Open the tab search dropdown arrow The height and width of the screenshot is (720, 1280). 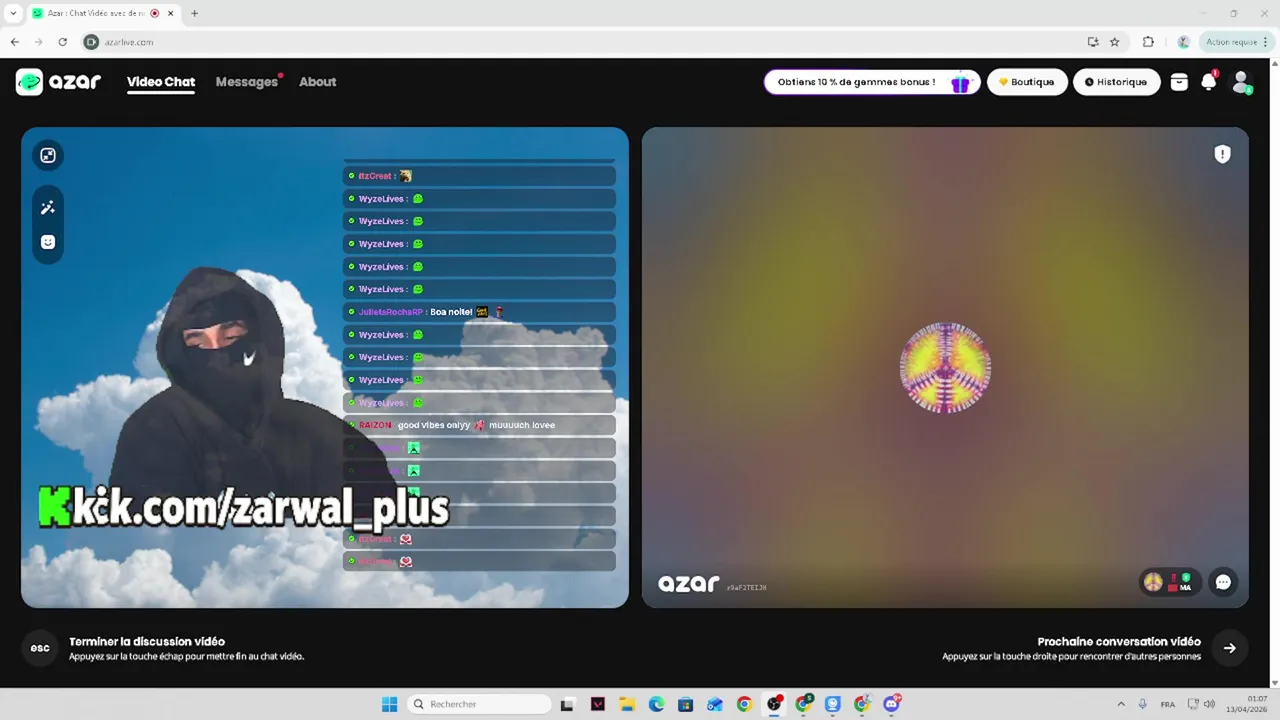[x=13, y=13]
